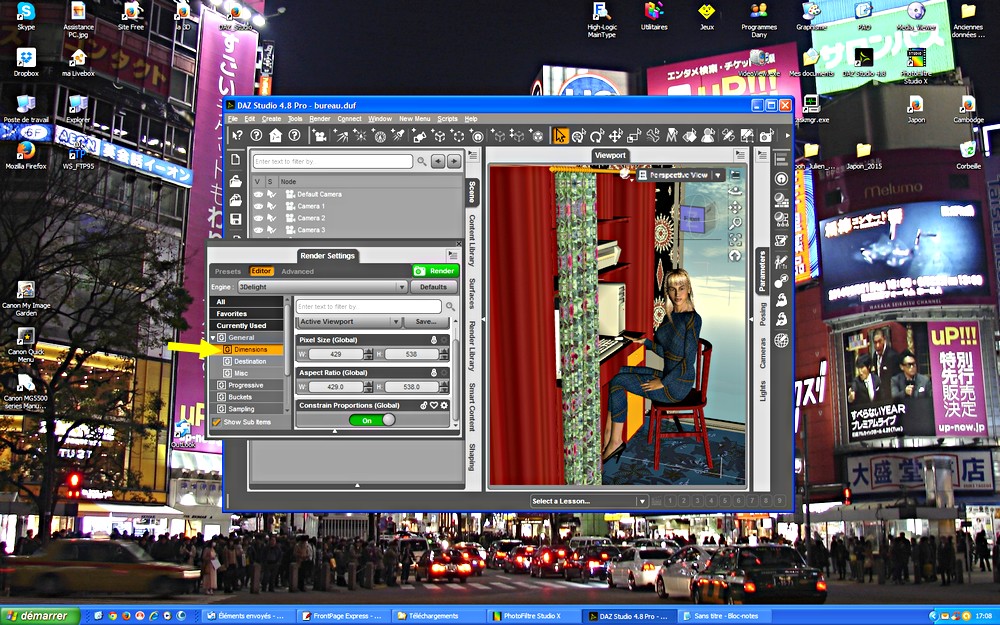The width and height of the screenshot is (1000, 625).
Task: Toggle selectability arrow of Camera 1
Action: pyautogui.click(x=271, y=206)
